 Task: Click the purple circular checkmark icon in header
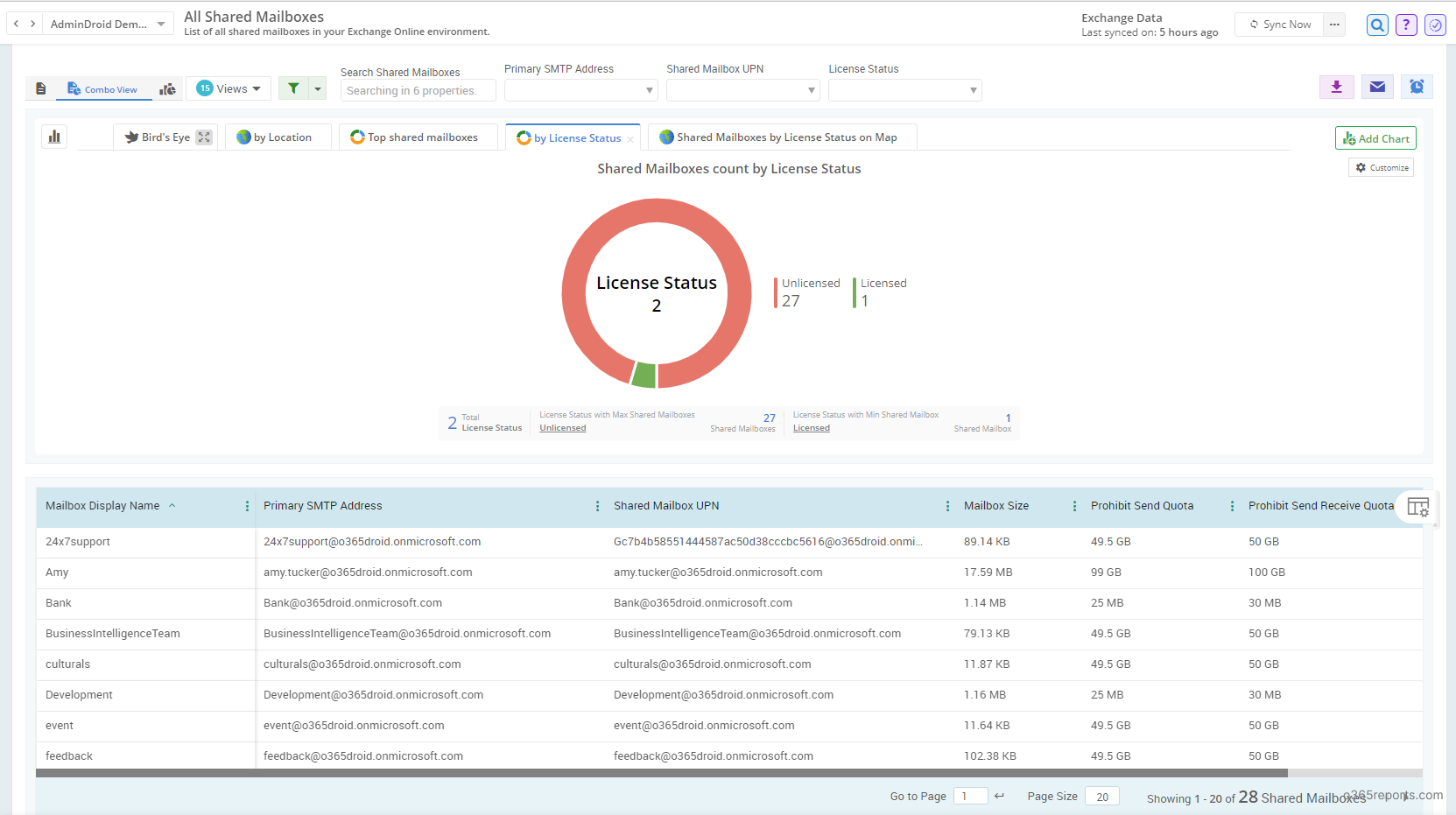(x=1435, y=25)
